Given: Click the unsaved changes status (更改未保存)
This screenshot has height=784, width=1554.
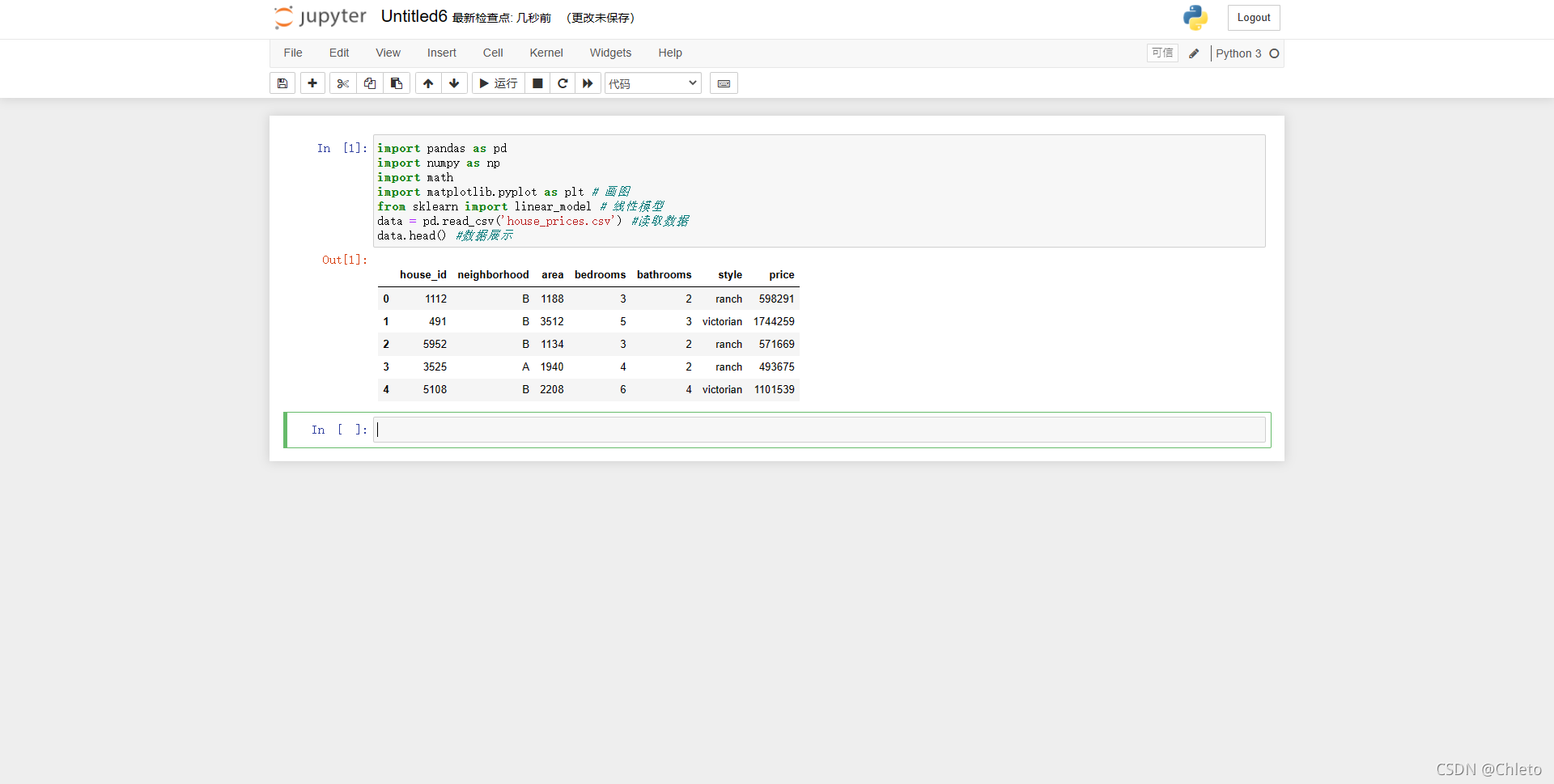Looking at the screenshot, I should tap(601, 18).
